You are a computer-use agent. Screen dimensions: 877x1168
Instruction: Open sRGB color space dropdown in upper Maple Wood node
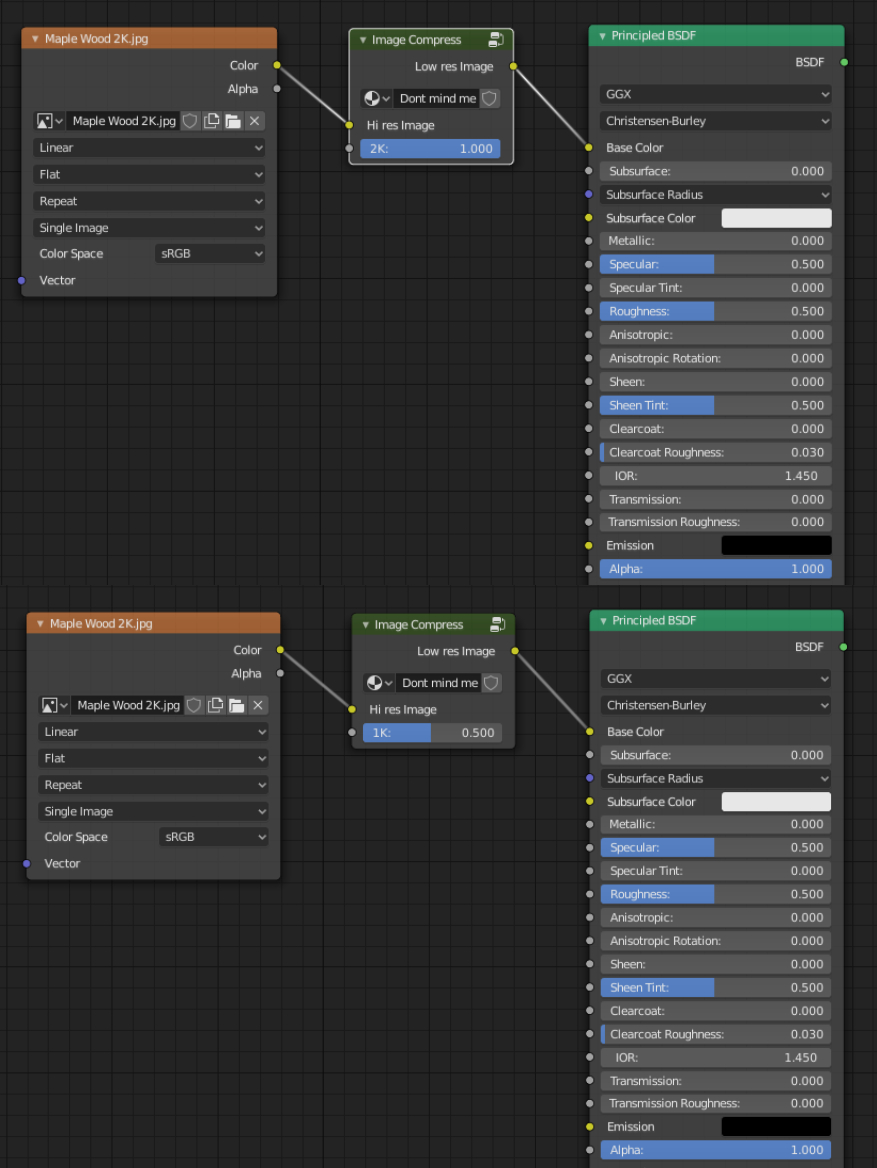(x=210, y=253)
